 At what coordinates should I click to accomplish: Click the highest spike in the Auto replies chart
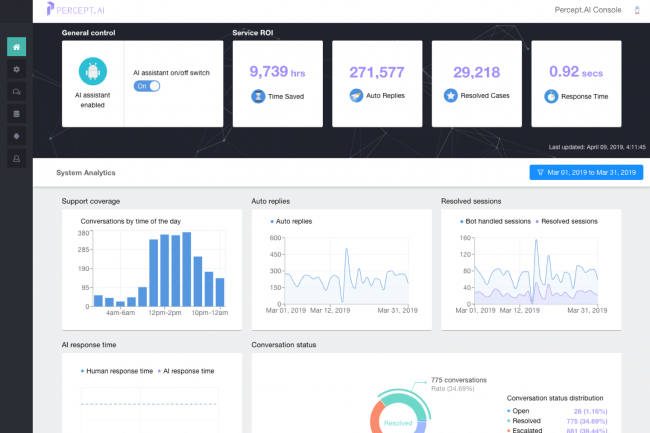tap(347, 250)
